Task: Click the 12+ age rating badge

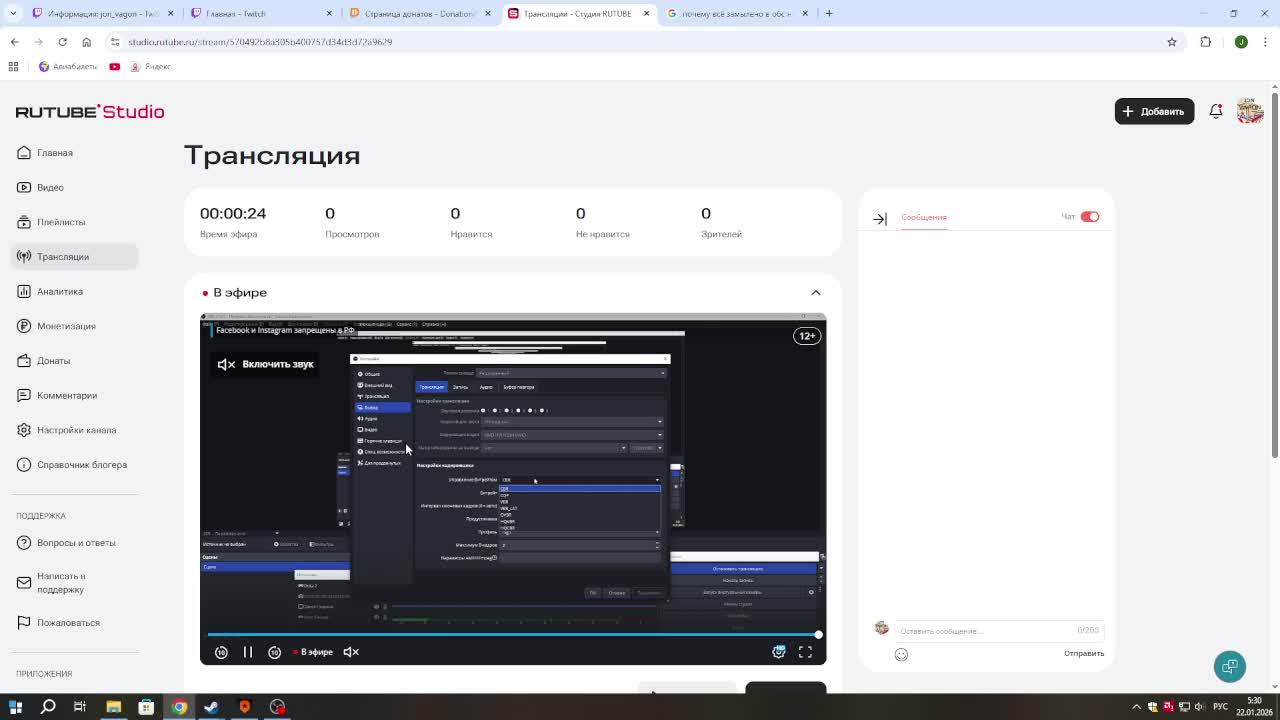Action: pos(807,336)
